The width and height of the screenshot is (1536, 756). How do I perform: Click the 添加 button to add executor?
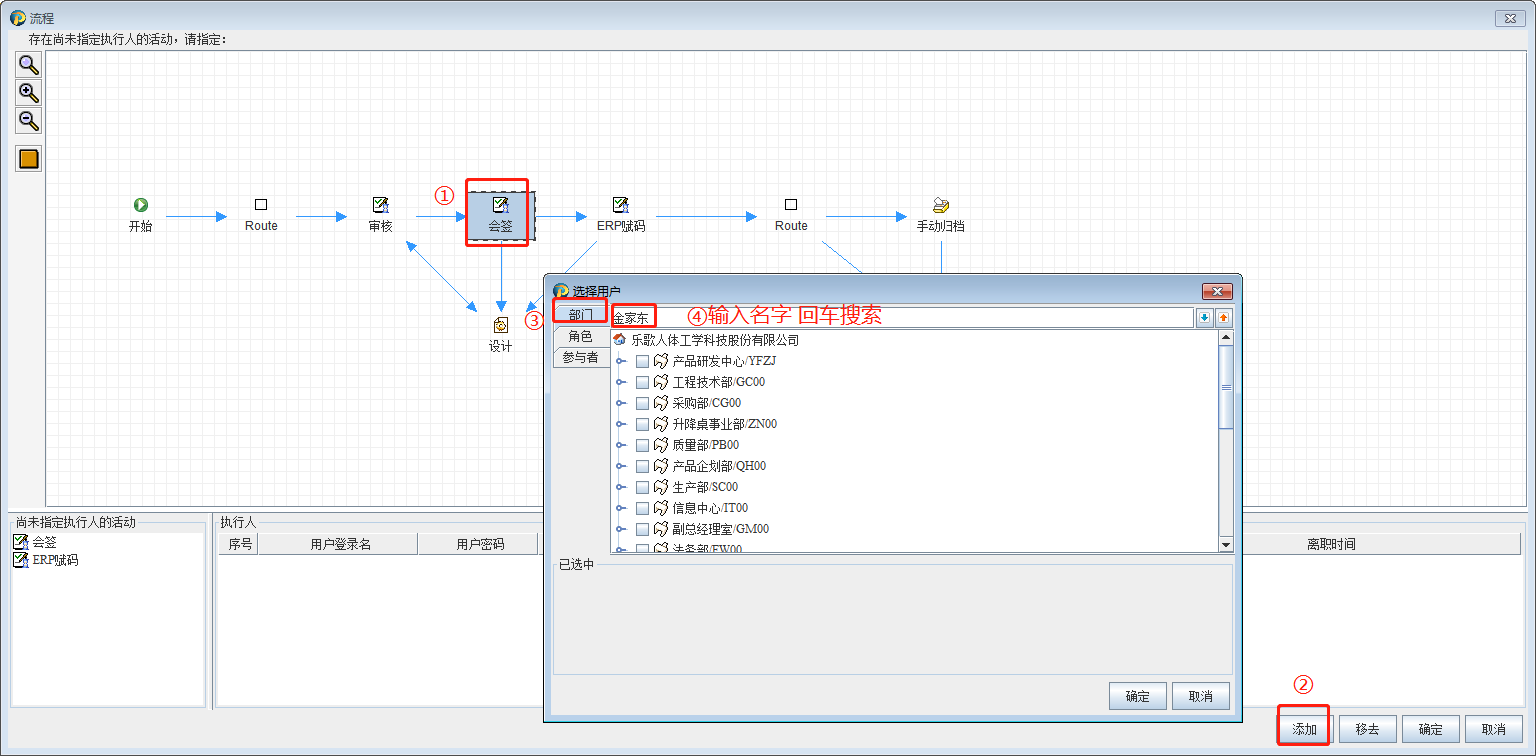click(x=1303, y=729)
